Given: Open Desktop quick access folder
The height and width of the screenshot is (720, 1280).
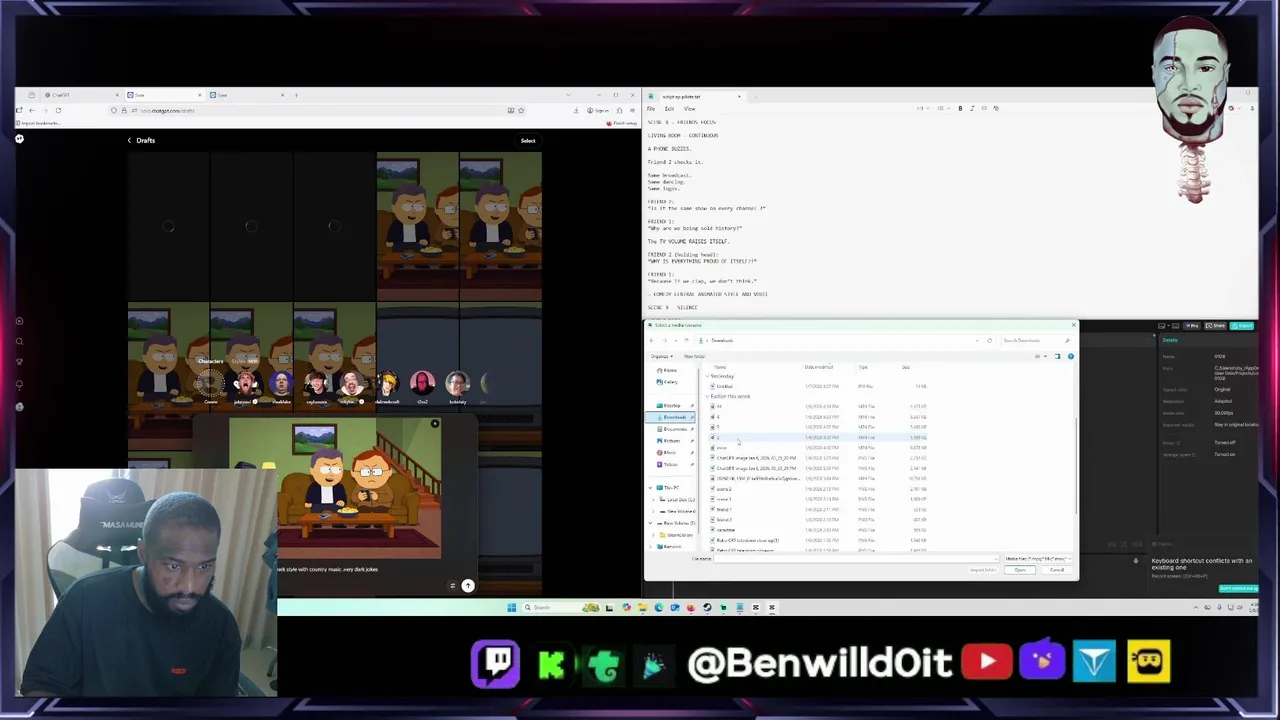Looking at the screenshot, I should [x=670, y=405].
